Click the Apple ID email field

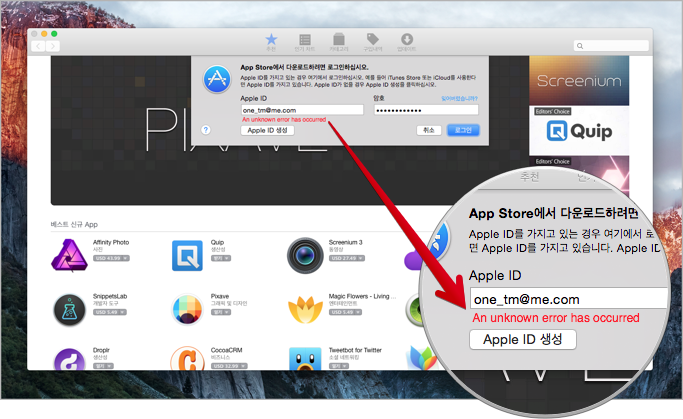(x=302, y=110)
